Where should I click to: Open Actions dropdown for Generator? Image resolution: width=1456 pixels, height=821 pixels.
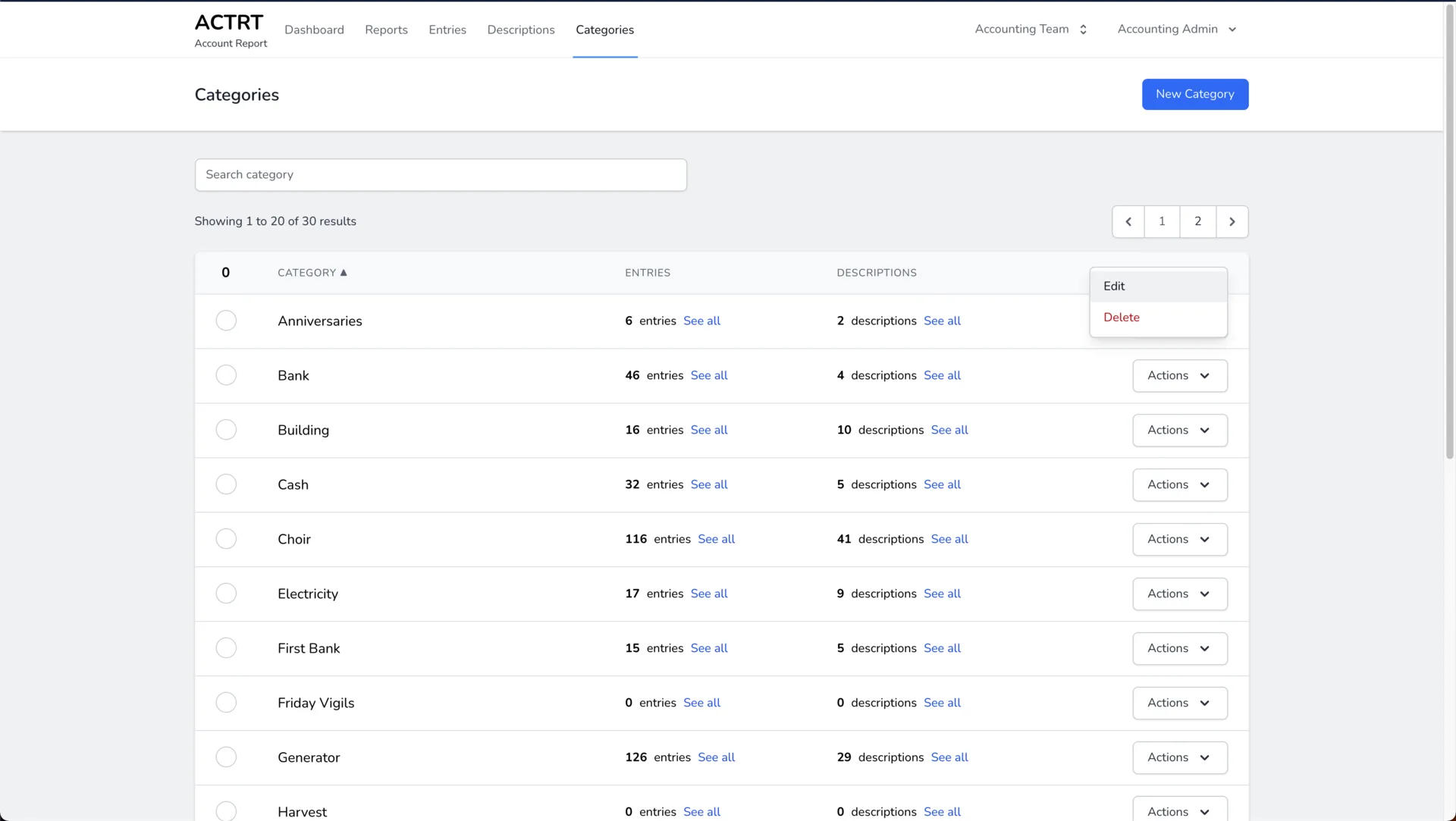pyautogui.click(x=1180, y=757)
